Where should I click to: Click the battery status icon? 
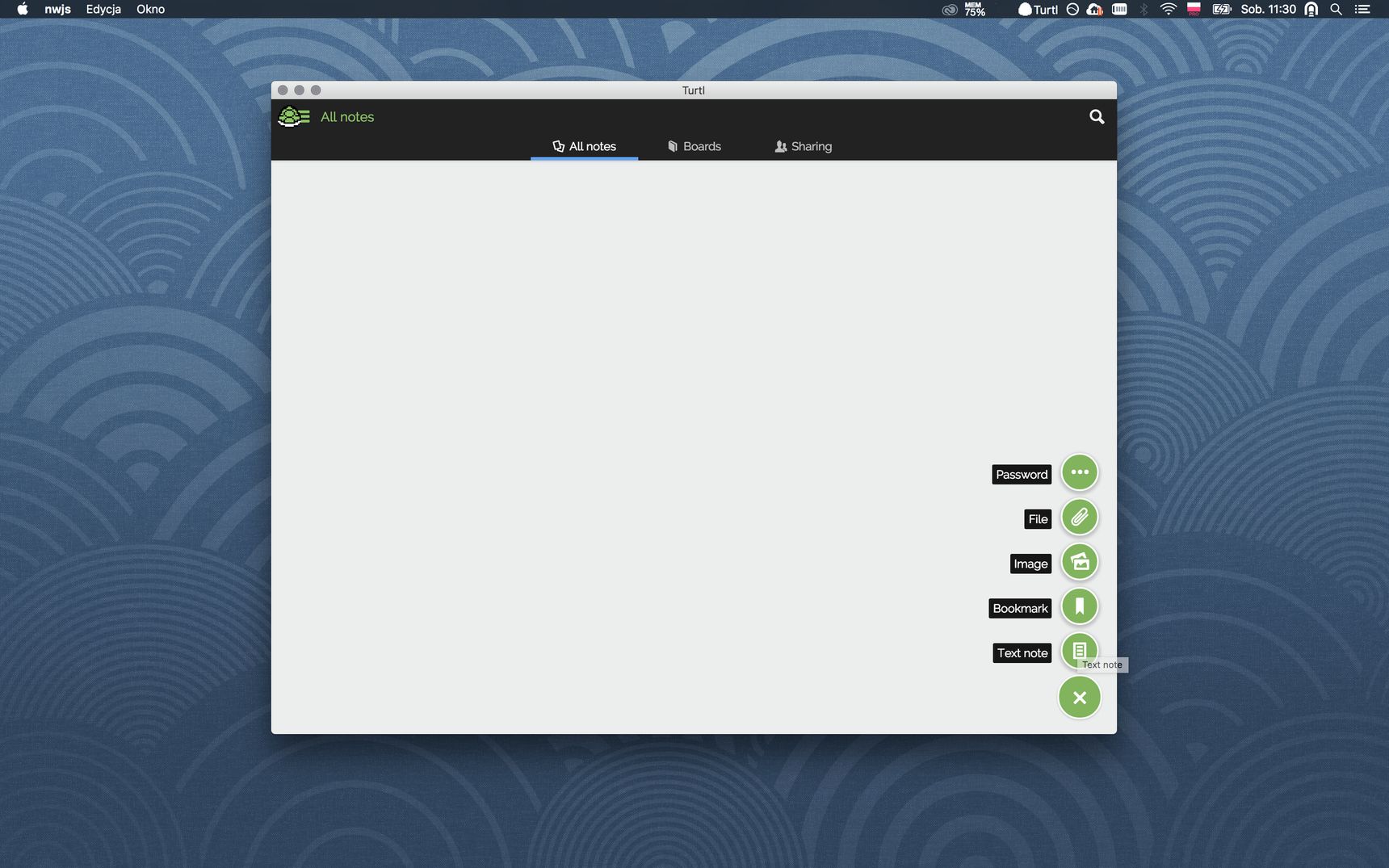tap(1222, 9)
